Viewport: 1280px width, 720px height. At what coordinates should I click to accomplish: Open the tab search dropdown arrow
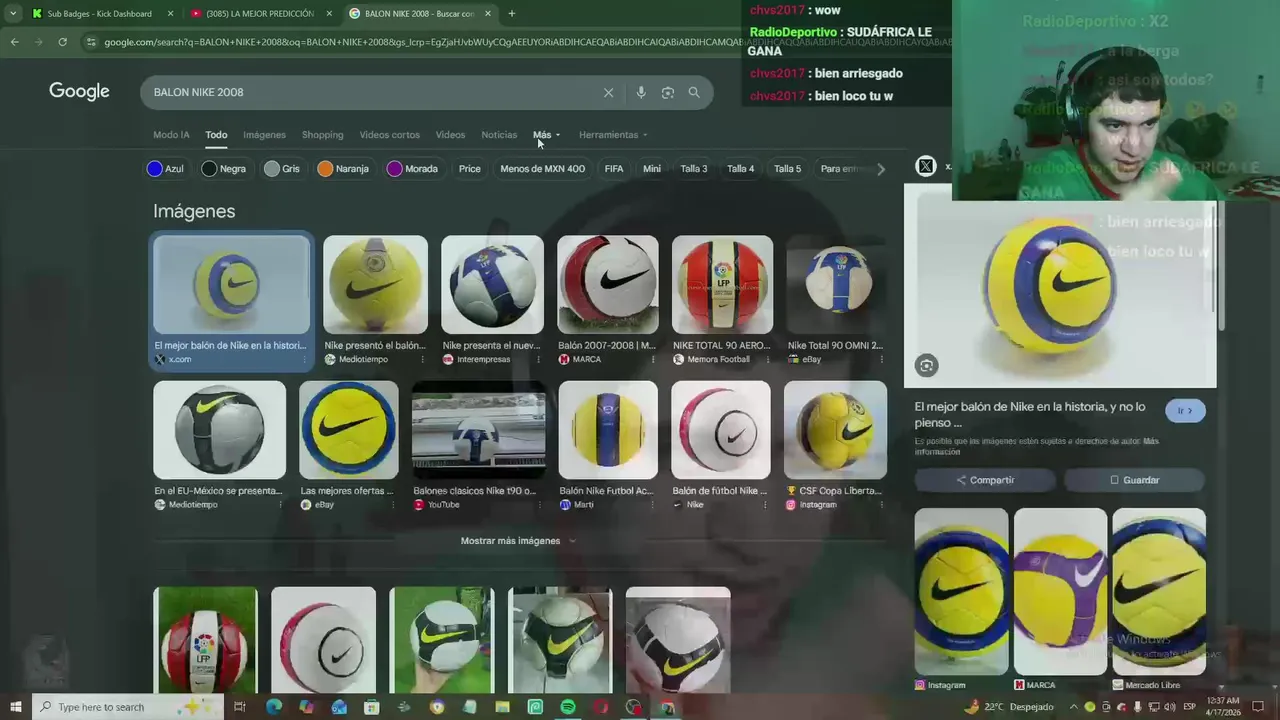[x=13, y=13]
